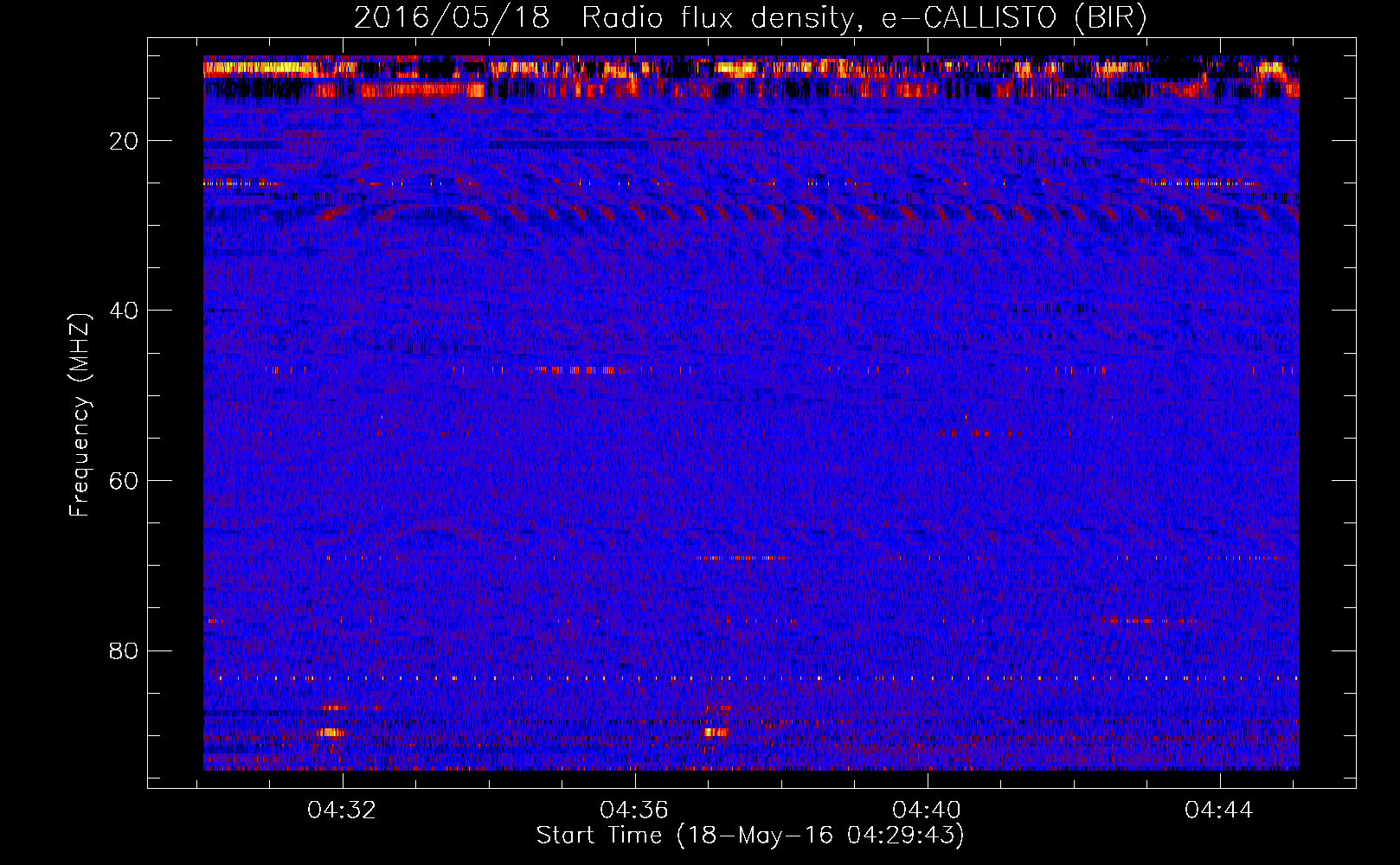Click the 04:40 time tick label

click(927, 811)
